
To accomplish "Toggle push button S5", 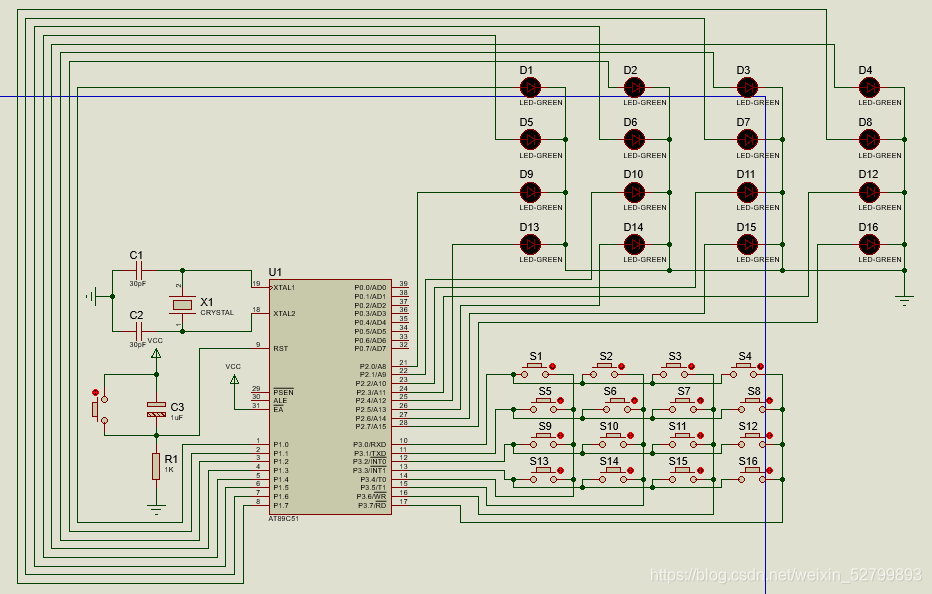I will 544,406.
